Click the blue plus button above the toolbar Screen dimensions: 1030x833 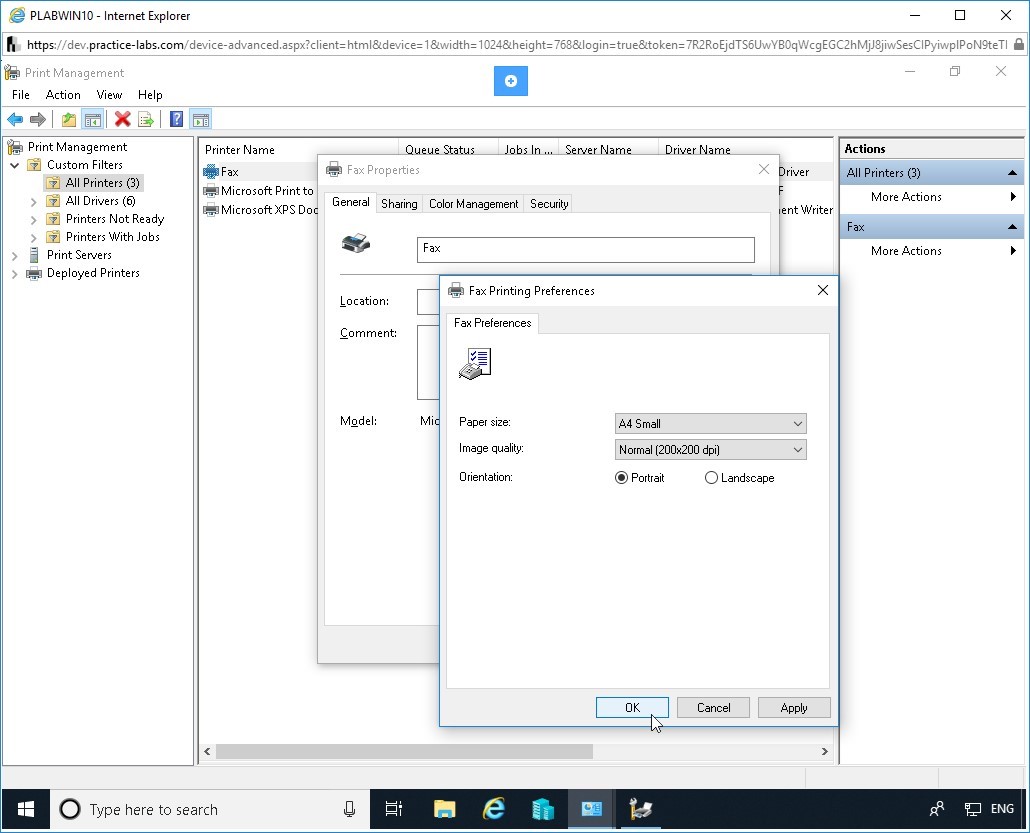point(510,81)
